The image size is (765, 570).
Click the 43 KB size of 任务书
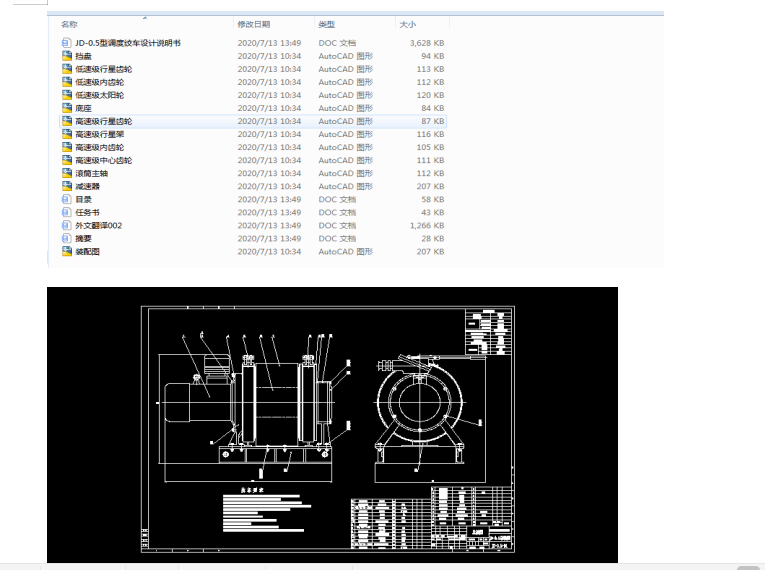pyautogui.click(x=433, y=212)
